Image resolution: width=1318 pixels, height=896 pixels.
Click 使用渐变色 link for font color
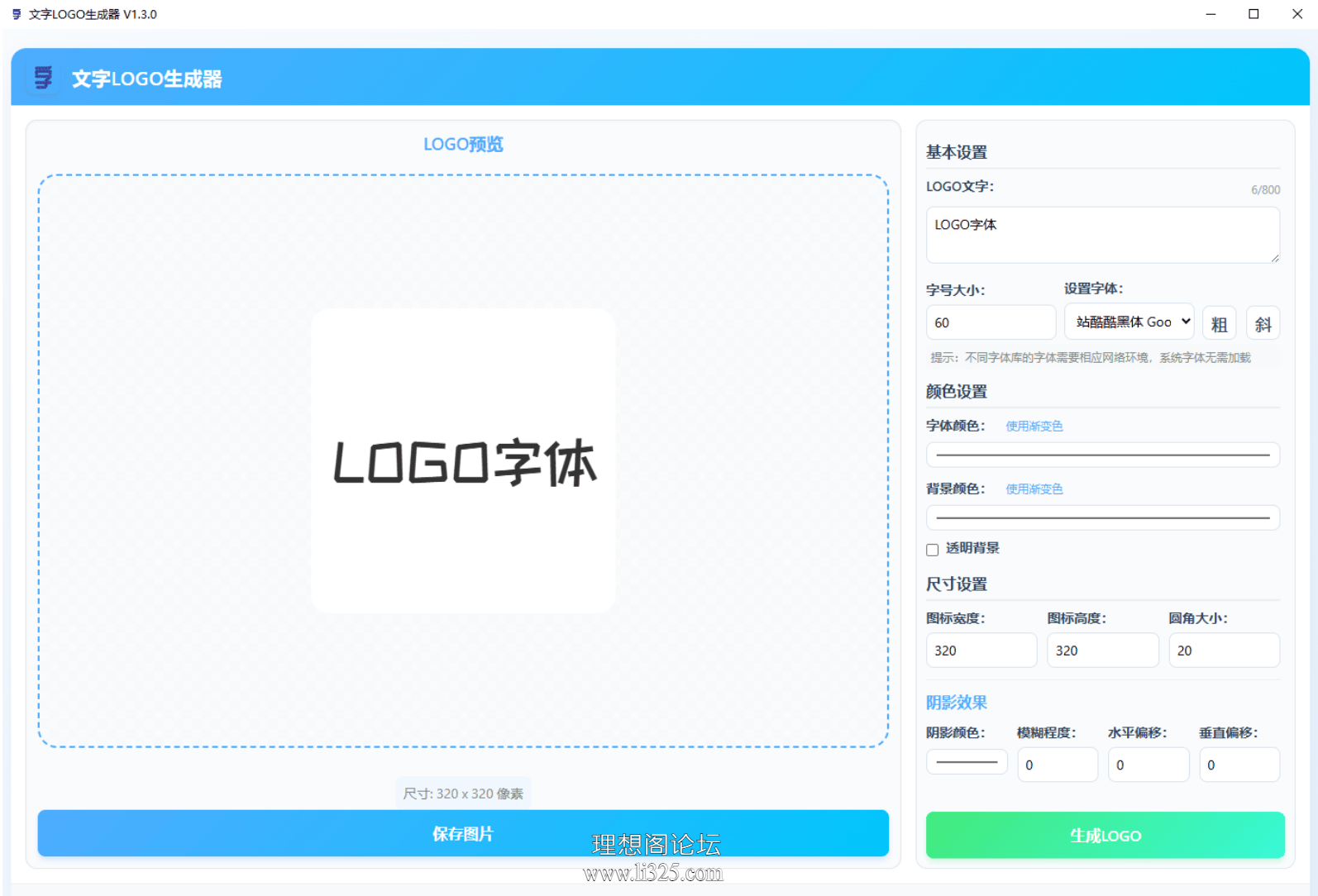click(1034, 427)
